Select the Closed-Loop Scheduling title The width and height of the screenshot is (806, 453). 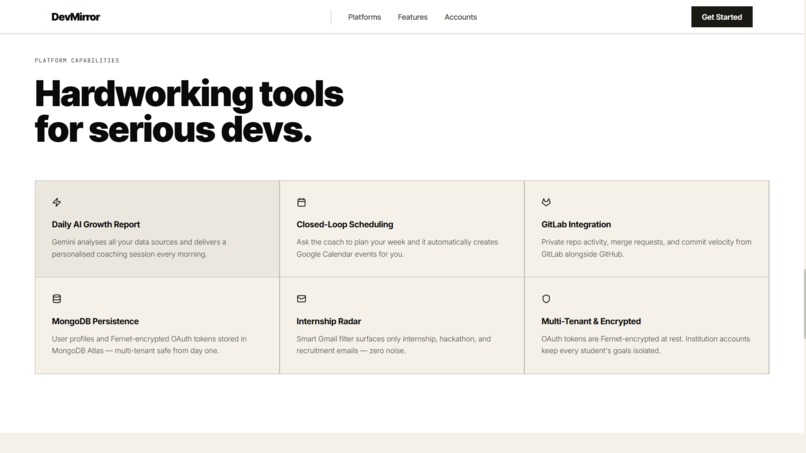pyautogui.click(x=344, y=224)
